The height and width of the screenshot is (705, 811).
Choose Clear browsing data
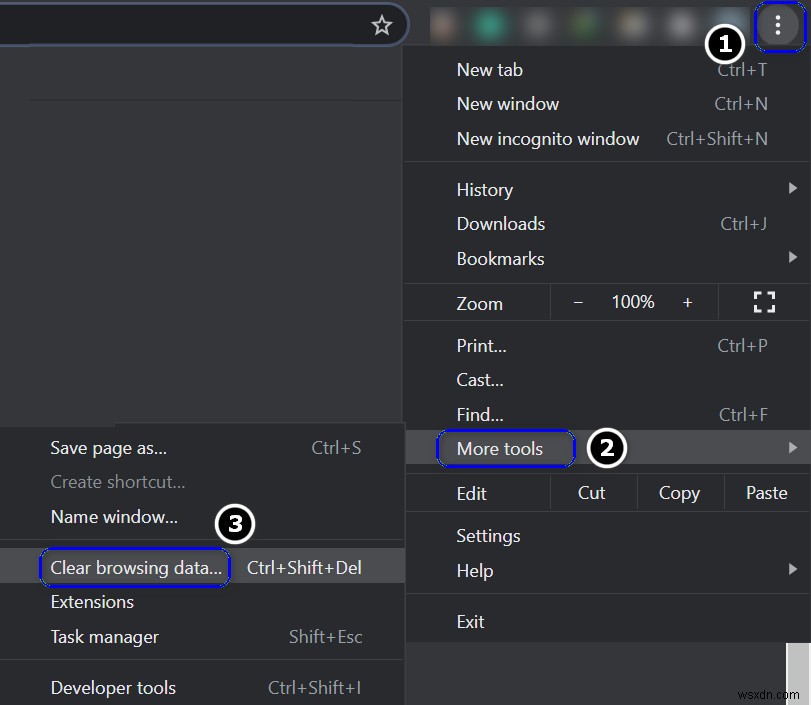[x=134, y=566]
